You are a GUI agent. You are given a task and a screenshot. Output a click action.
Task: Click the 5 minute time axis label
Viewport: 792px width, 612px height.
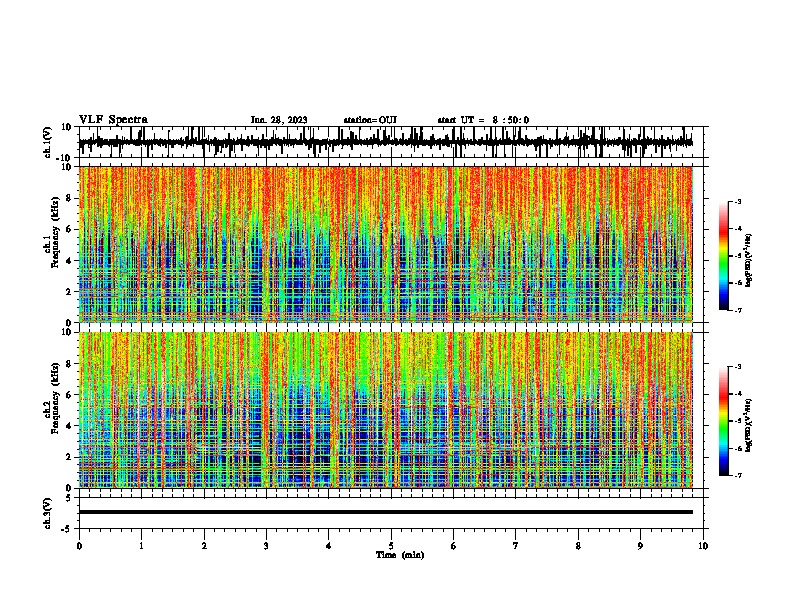[391, 546]
